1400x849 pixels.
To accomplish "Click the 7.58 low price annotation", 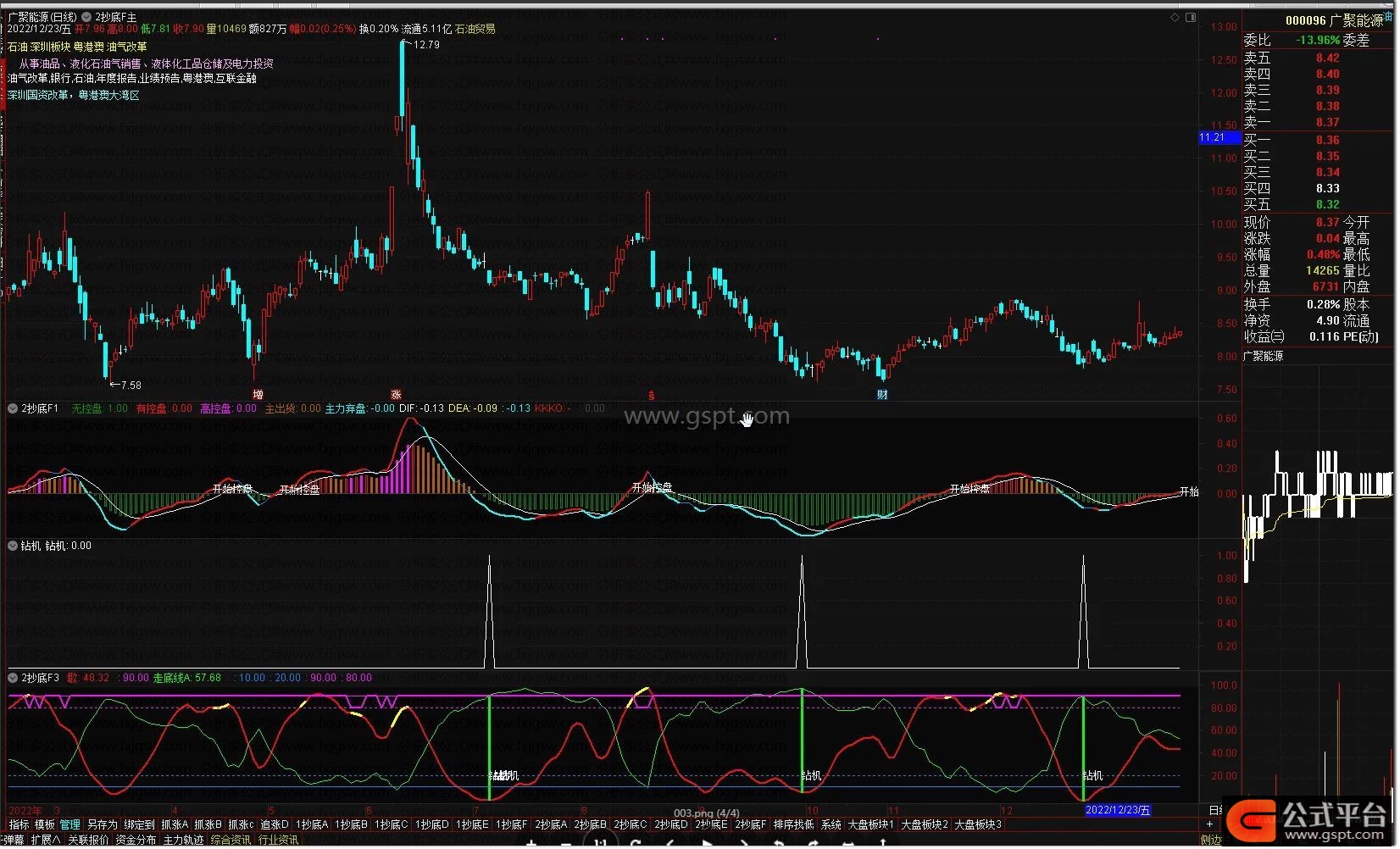I will (x=131, y=386).
